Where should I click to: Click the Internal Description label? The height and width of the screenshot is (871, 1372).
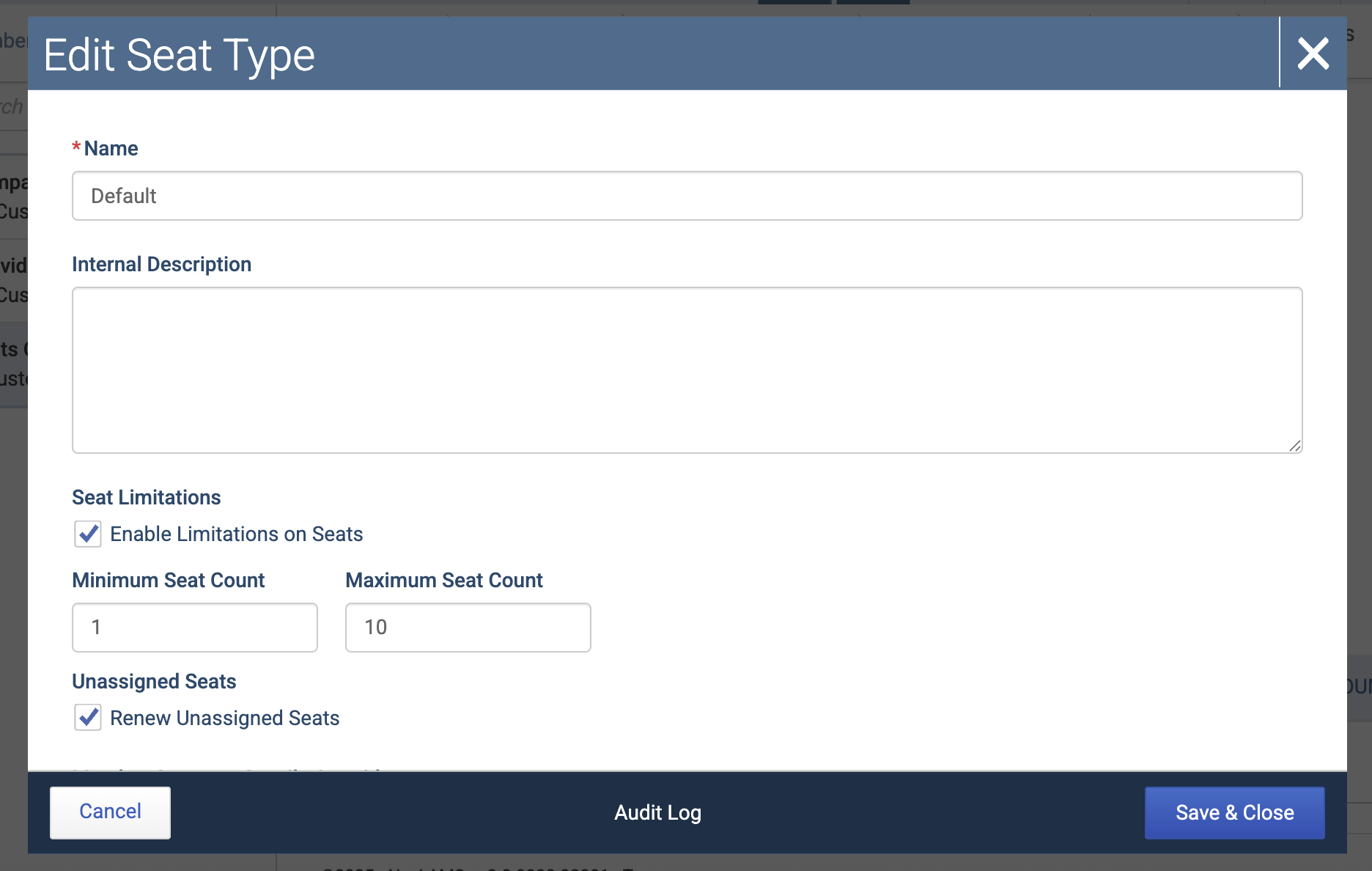(x=161, y=264)
